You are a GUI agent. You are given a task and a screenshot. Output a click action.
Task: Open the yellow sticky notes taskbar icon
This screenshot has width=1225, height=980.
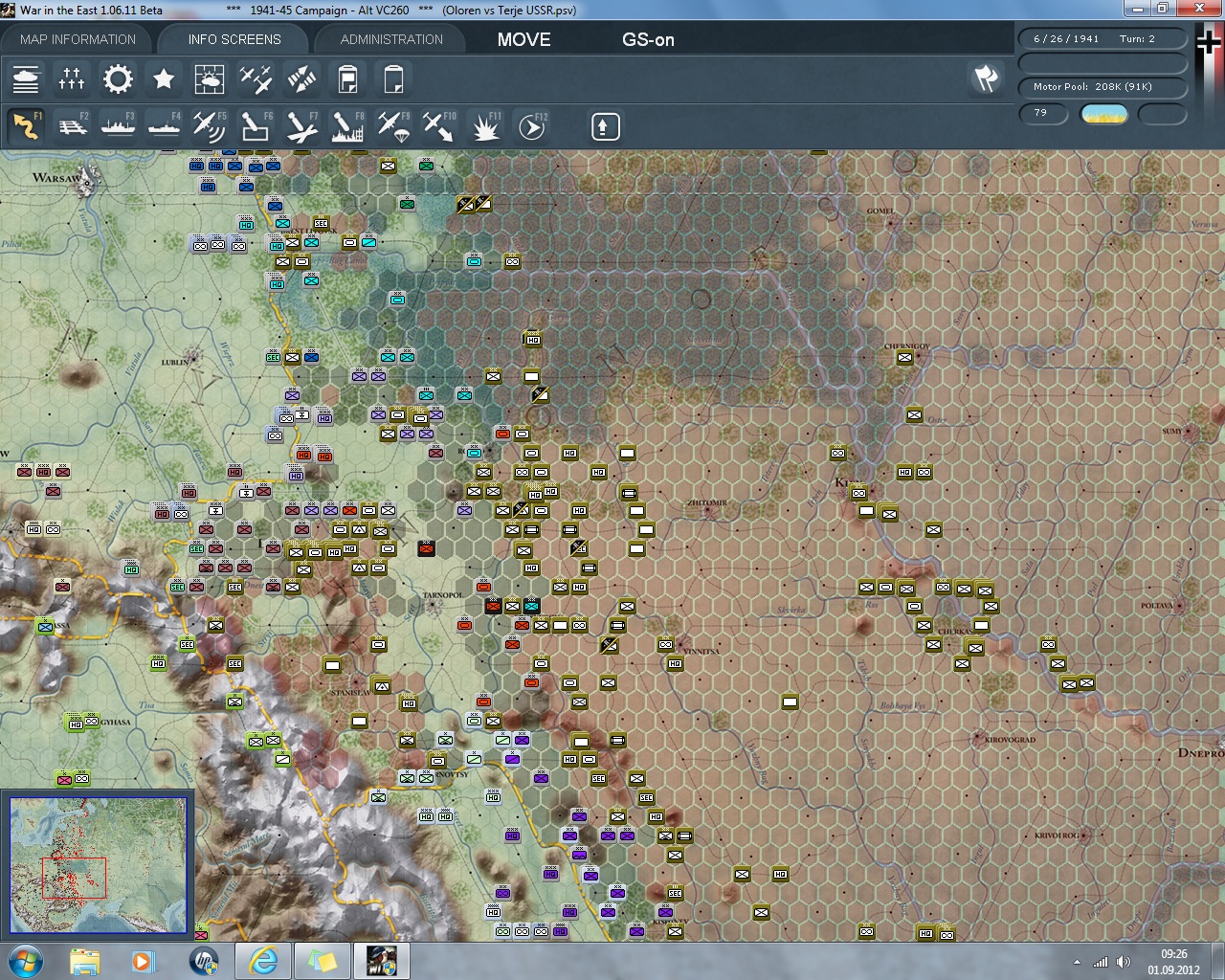[322, 960]
